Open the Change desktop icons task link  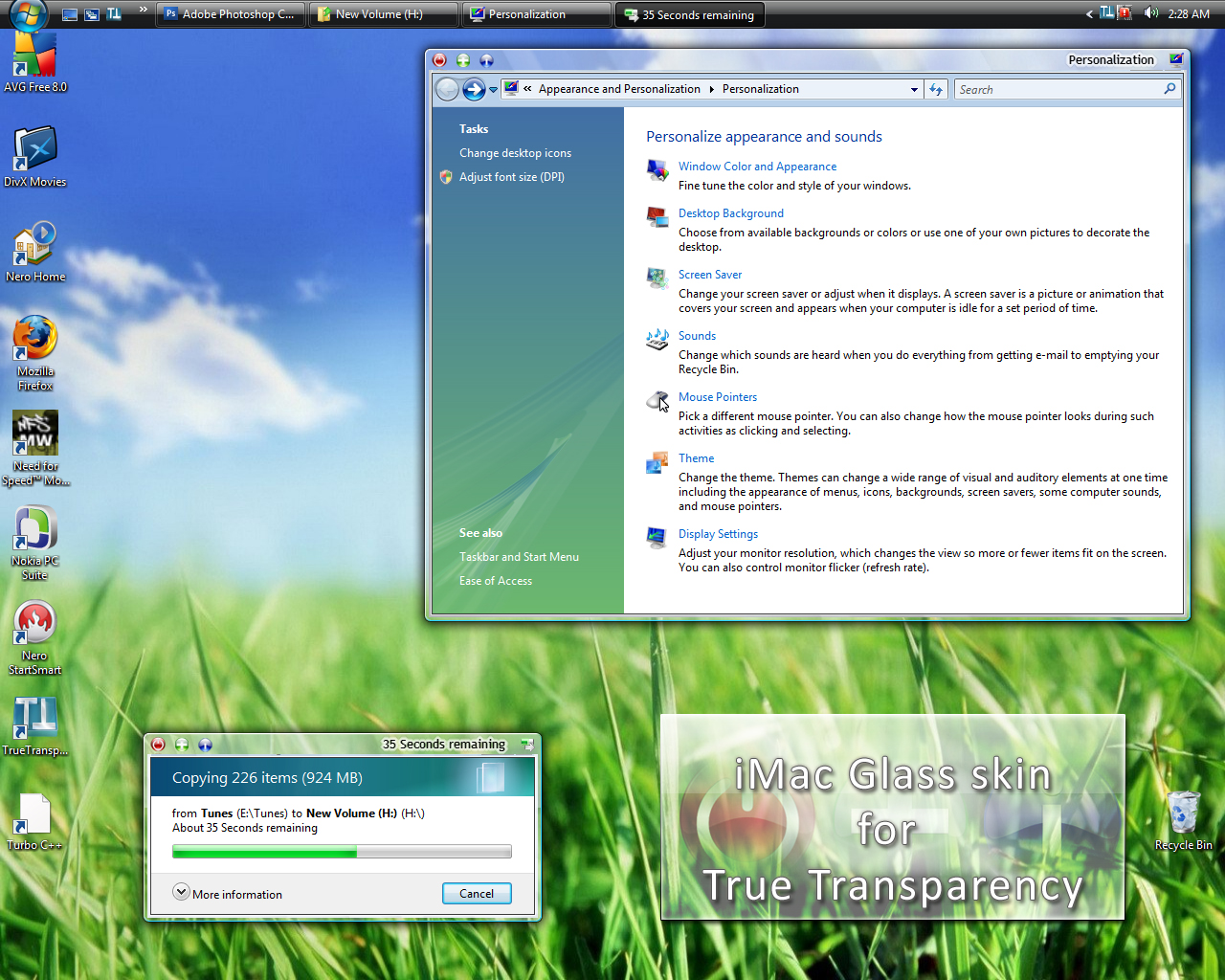(515, 153)
